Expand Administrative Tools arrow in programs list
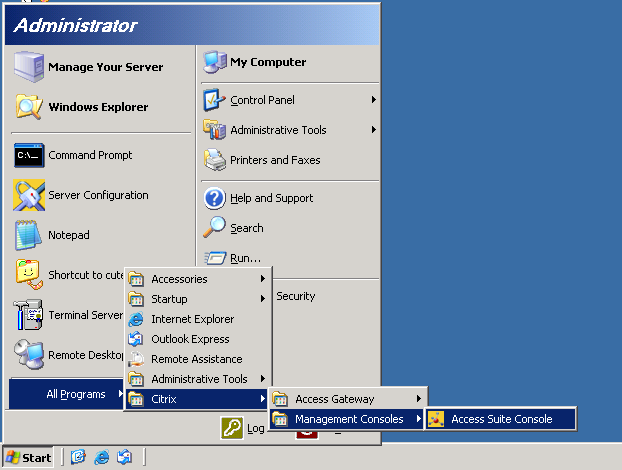622x470 pixels. point(263,379)
